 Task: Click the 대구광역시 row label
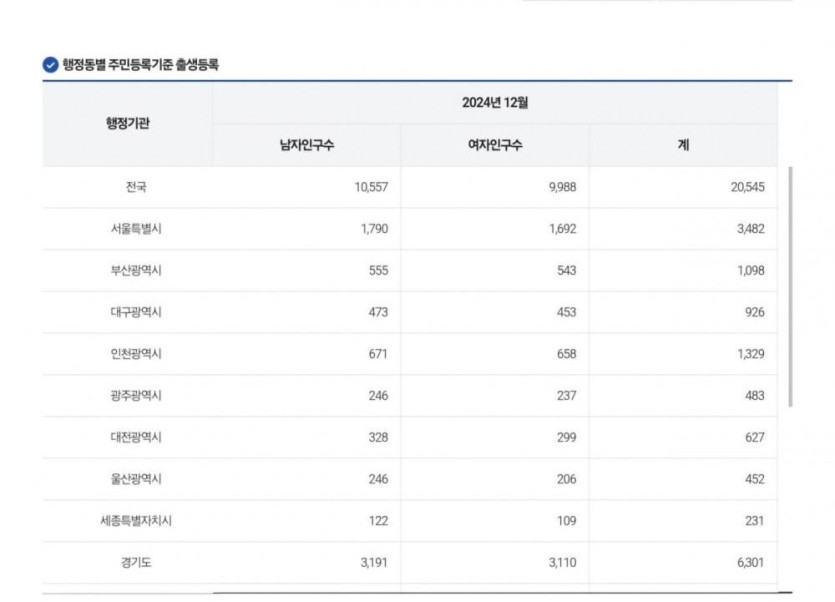[136, 312]
